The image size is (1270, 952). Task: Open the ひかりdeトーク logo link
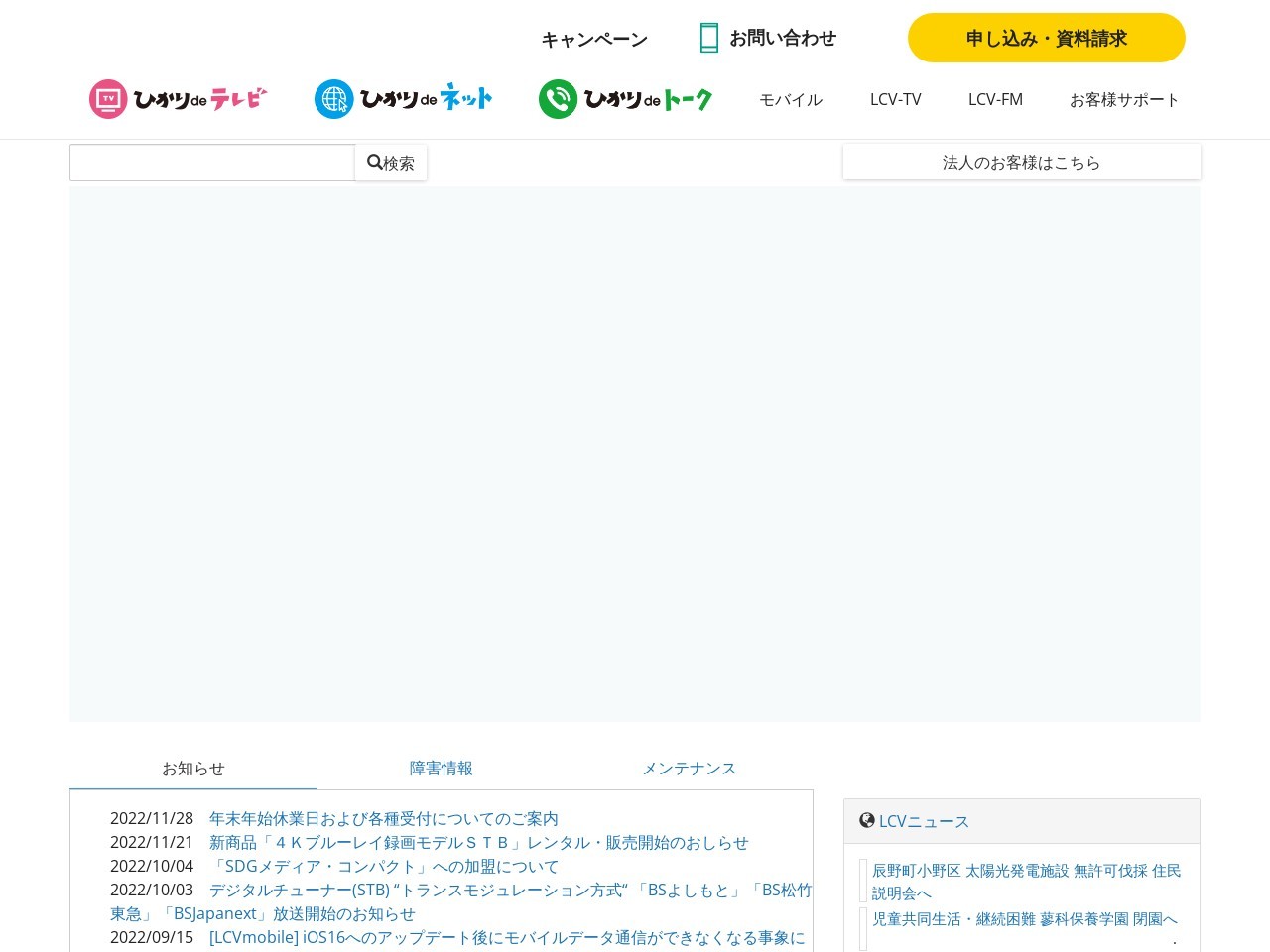click(x=626, y=99)
